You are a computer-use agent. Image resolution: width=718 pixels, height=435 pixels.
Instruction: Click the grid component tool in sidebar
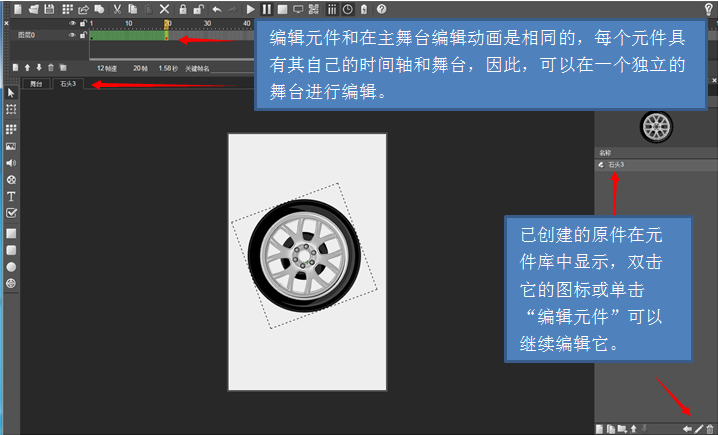point(11,129)
